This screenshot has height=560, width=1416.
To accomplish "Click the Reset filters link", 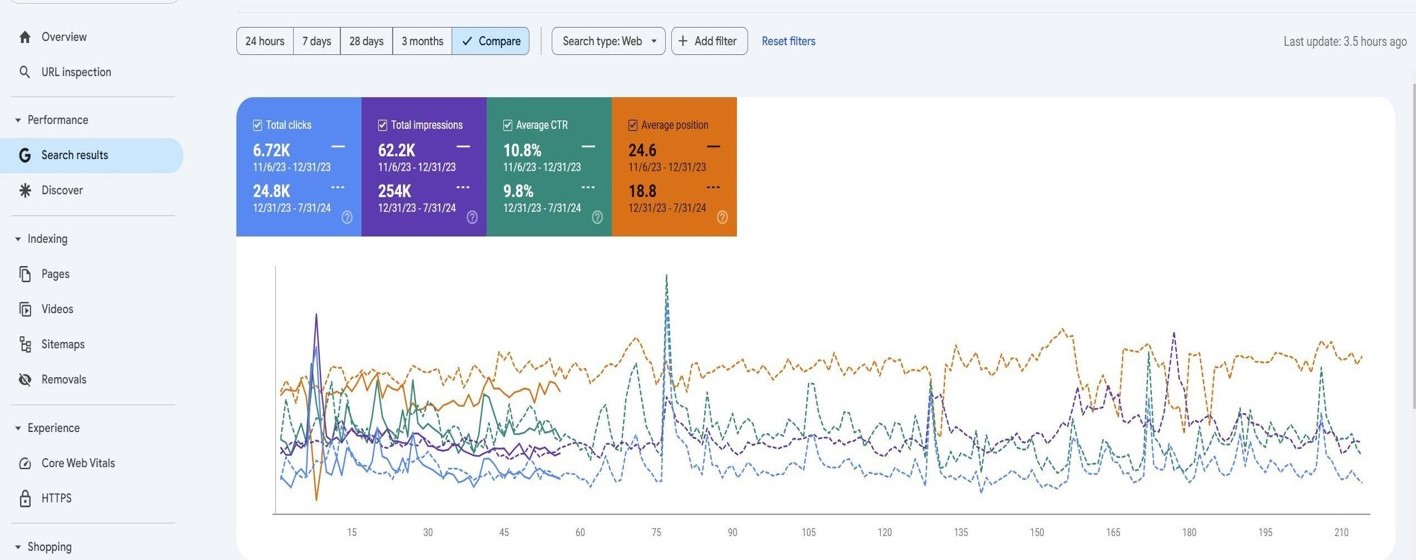I will [788, 41].
